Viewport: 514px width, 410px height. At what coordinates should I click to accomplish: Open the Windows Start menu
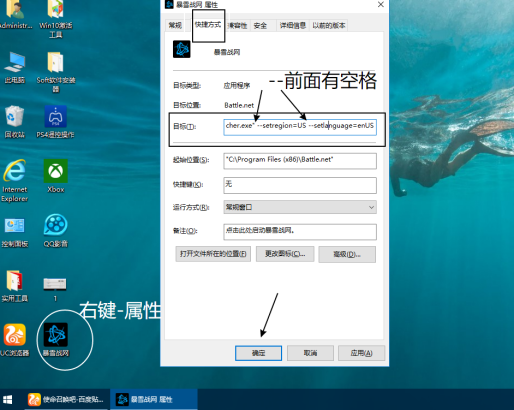7,400
